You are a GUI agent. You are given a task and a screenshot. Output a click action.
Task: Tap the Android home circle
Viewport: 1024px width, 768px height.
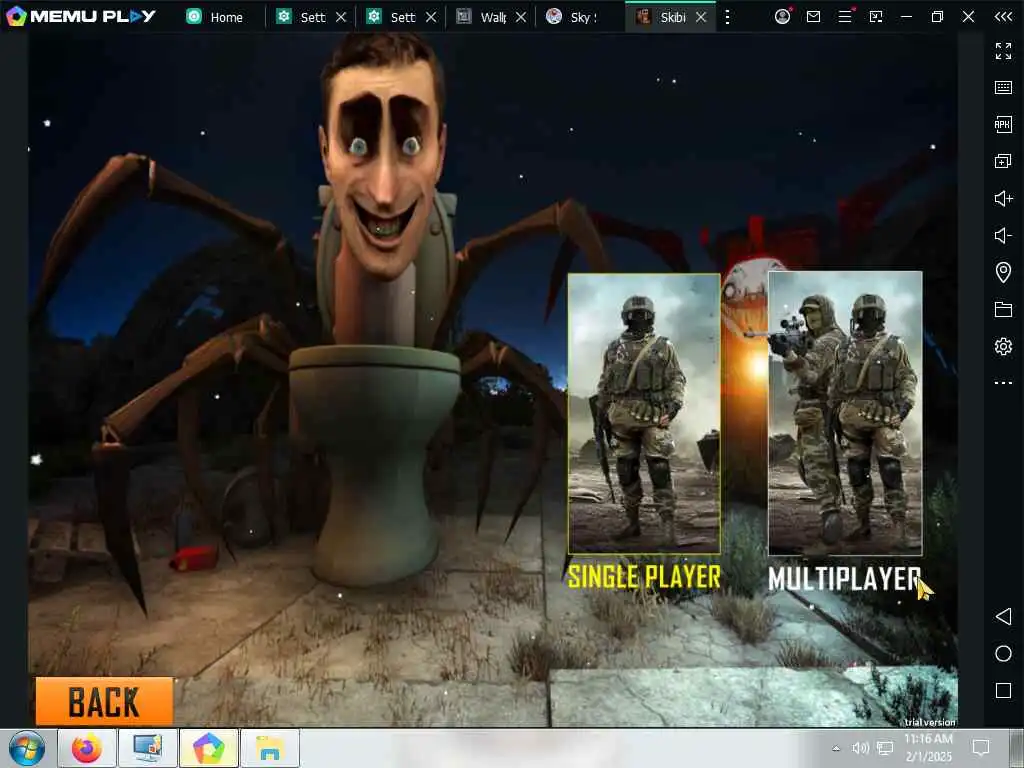[1003, 653]
